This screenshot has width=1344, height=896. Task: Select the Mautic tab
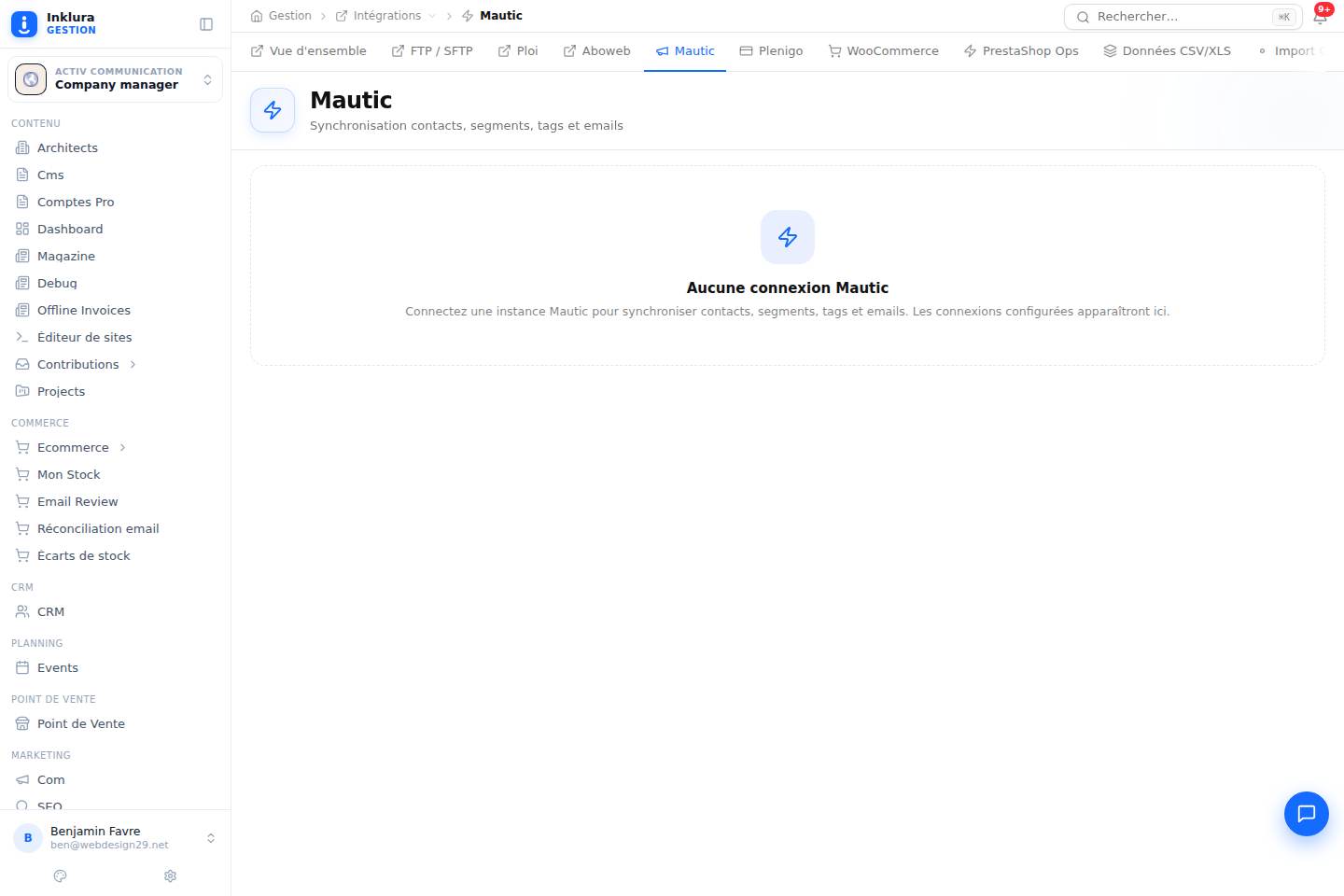pos(685,51)
